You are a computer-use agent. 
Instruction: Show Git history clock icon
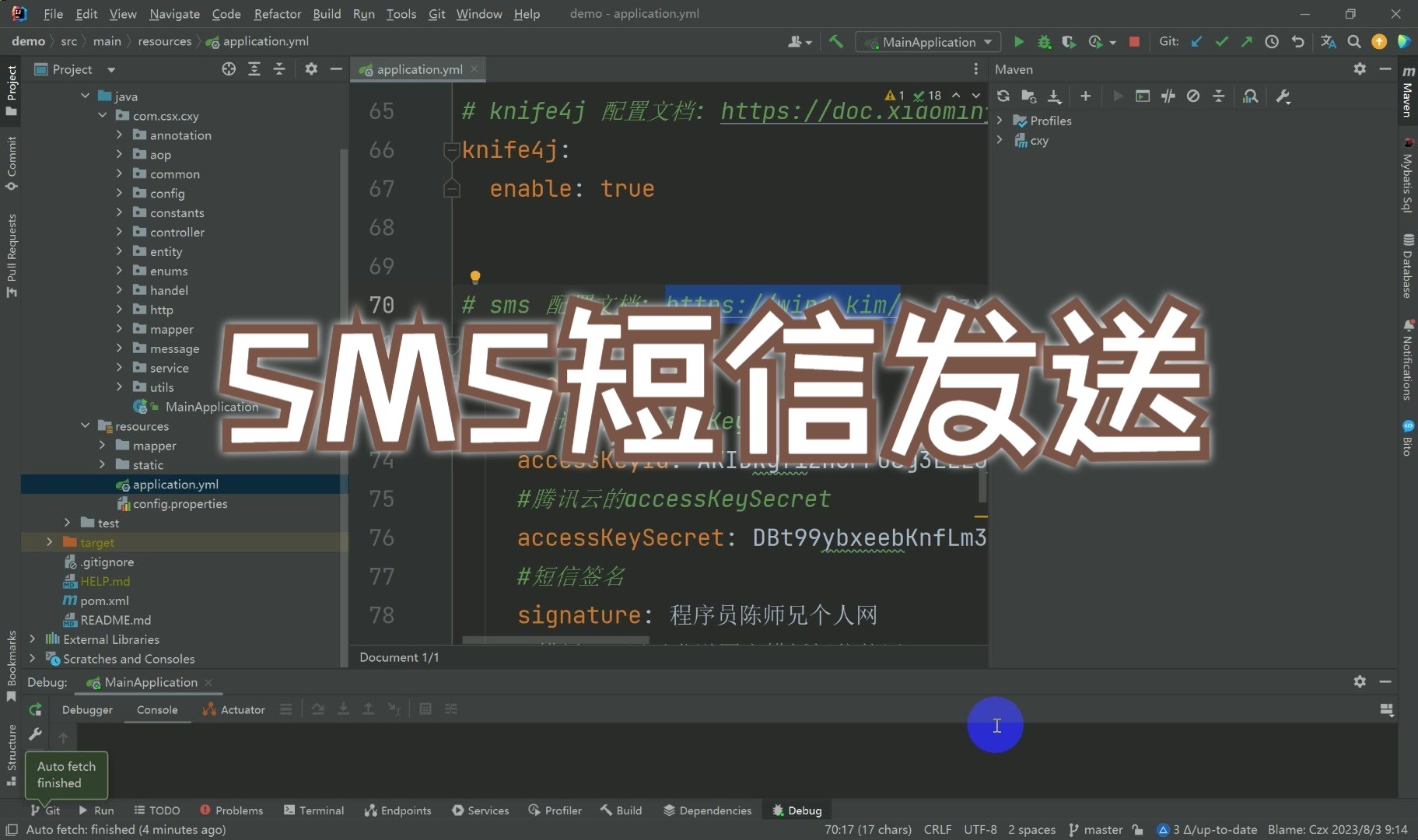coord(1272,42)
